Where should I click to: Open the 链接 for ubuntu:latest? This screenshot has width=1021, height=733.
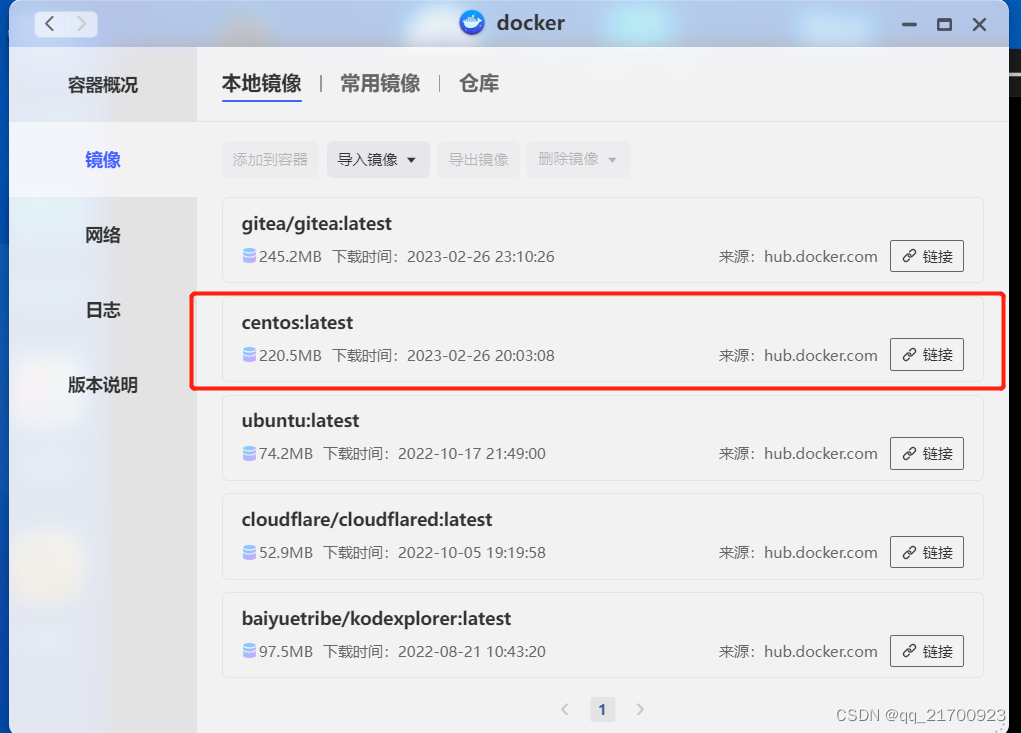point(927,453)
